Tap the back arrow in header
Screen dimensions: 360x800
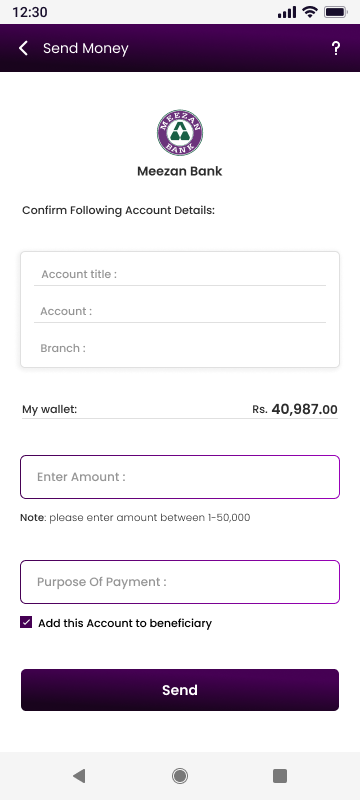(23, 48)
